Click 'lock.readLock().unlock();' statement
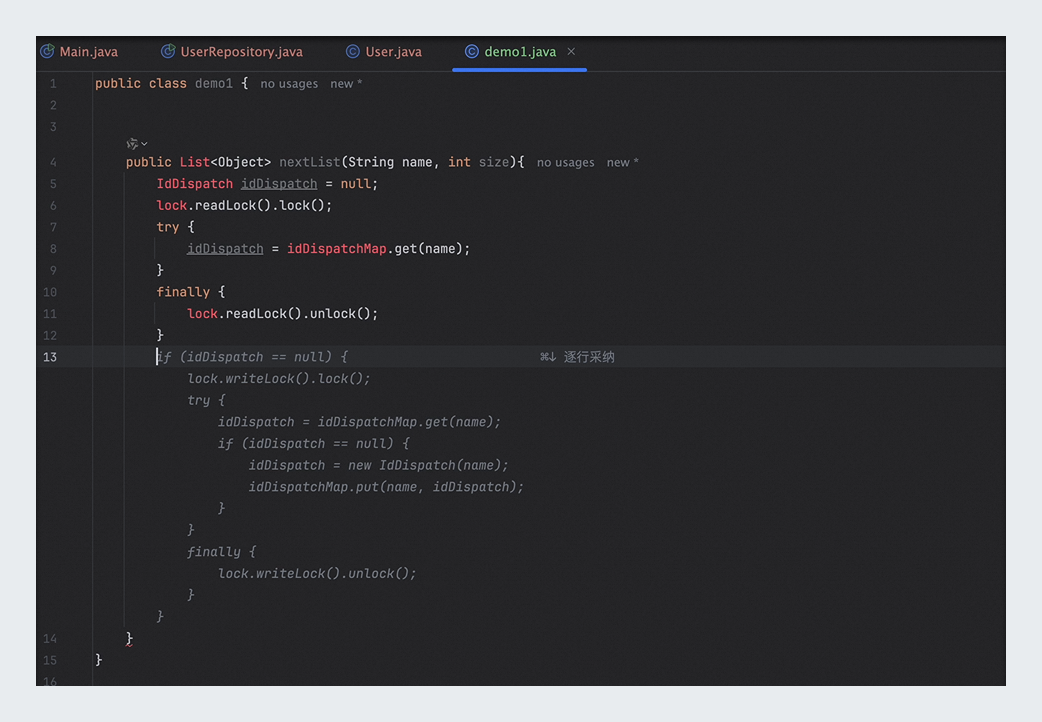Screen dimensions: 1042x722 (282, 314)
